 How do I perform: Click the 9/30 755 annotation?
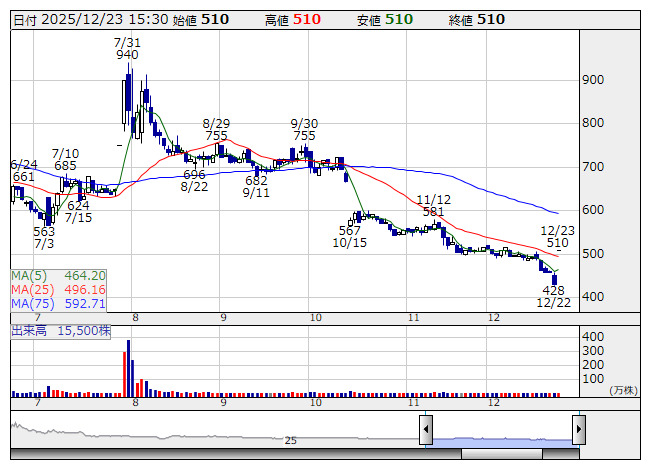(x=304, y=129)
